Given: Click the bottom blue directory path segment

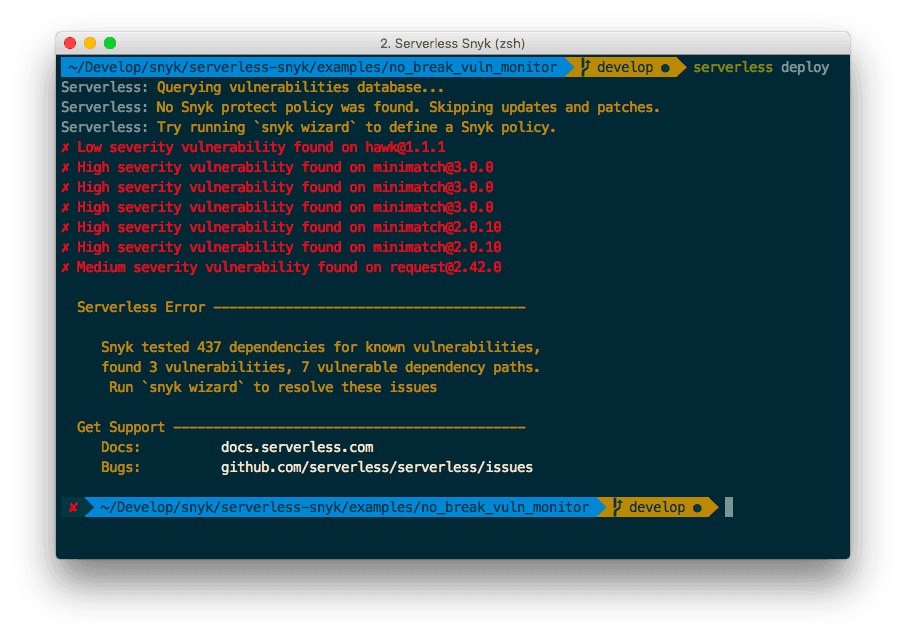Looking at the screenshot, I should [344, 507].
